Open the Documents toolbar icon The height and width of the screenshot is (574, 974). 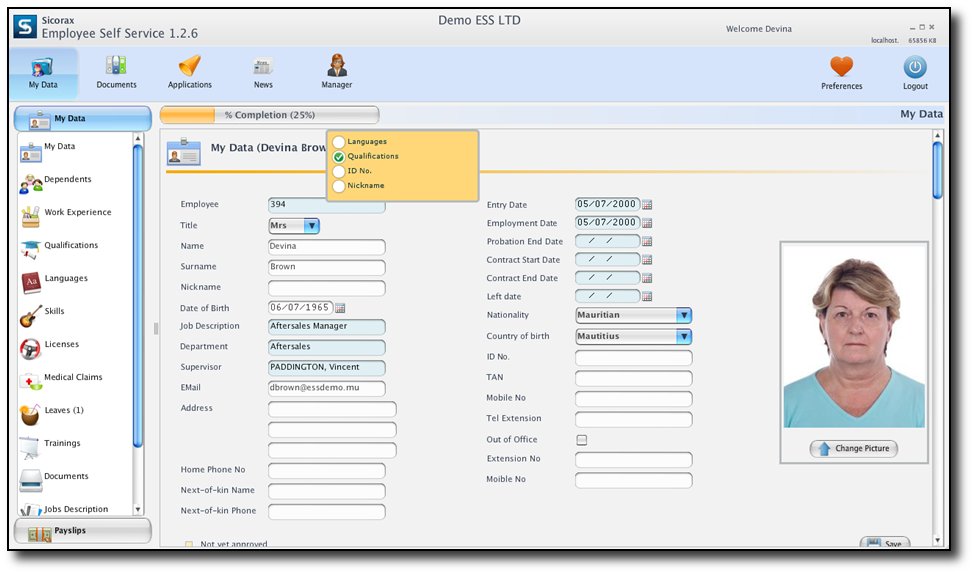click(116, 67)
